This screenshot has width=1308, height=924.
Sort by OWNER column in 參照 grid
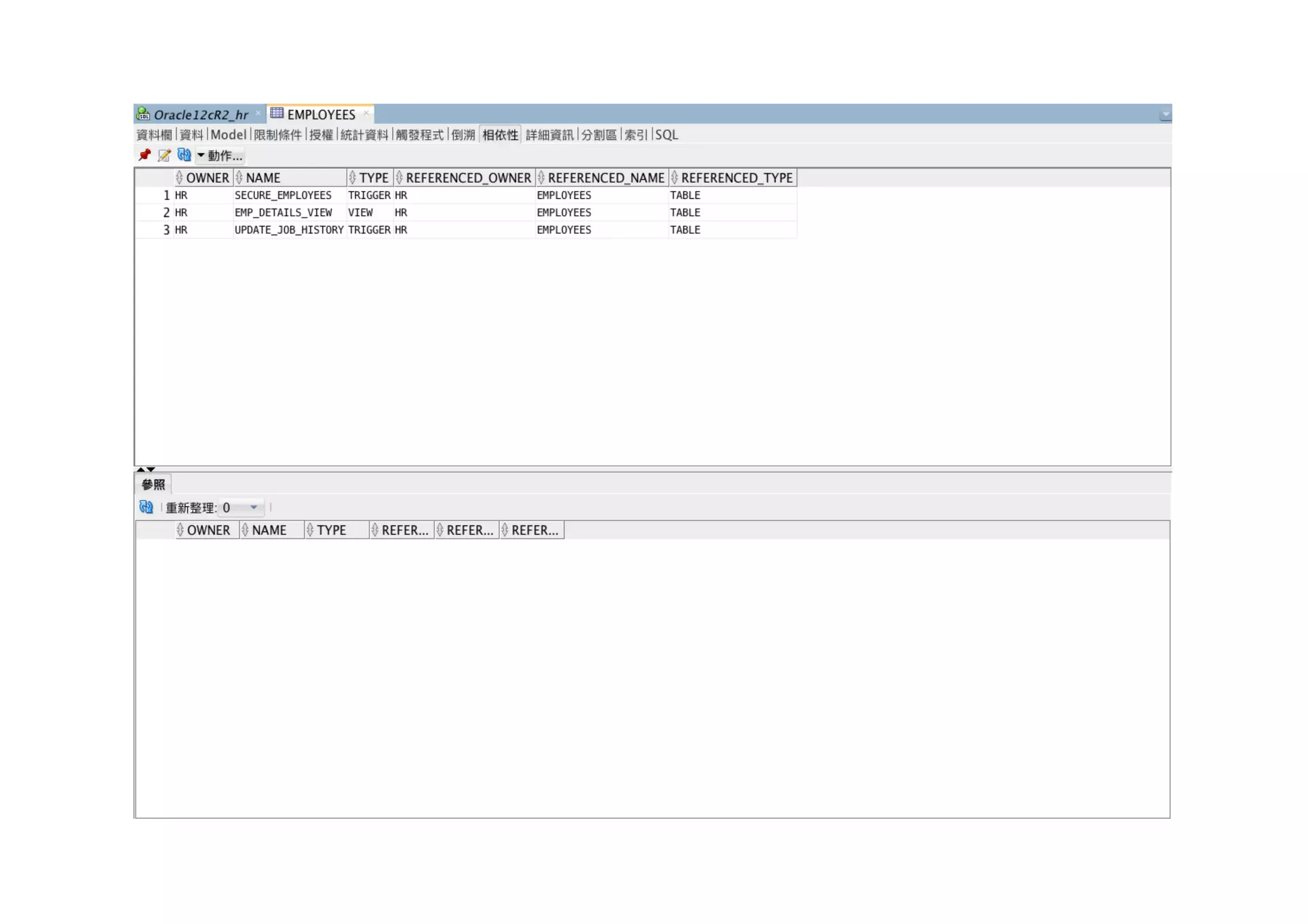207,530
